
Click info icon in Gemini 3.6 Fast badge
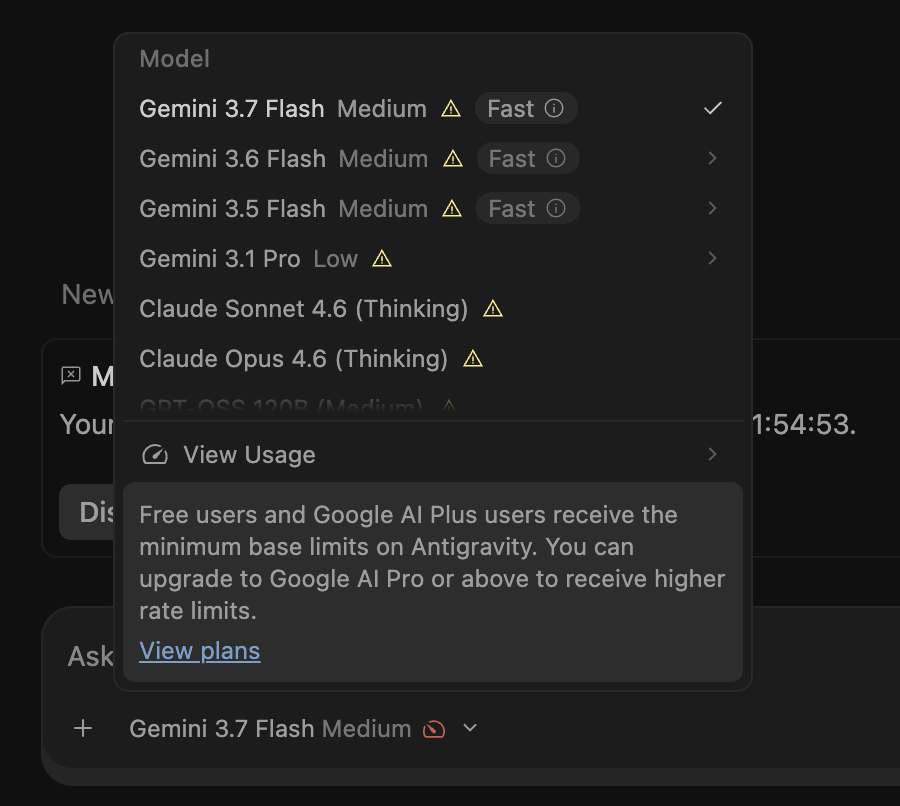(556, 158)
